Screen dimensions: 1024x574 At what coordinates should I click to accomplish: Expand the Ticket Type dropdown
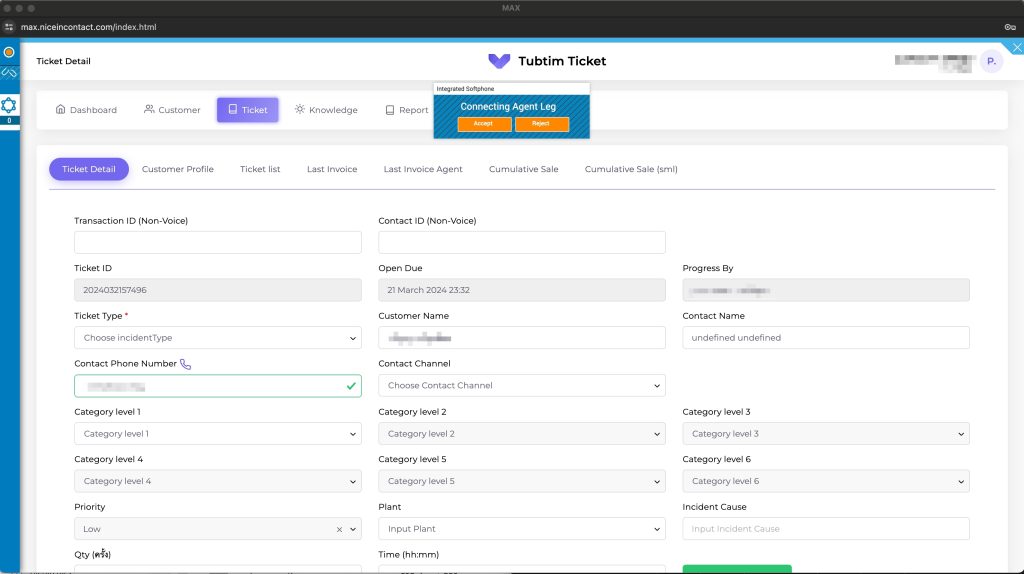tap(217, 338)
